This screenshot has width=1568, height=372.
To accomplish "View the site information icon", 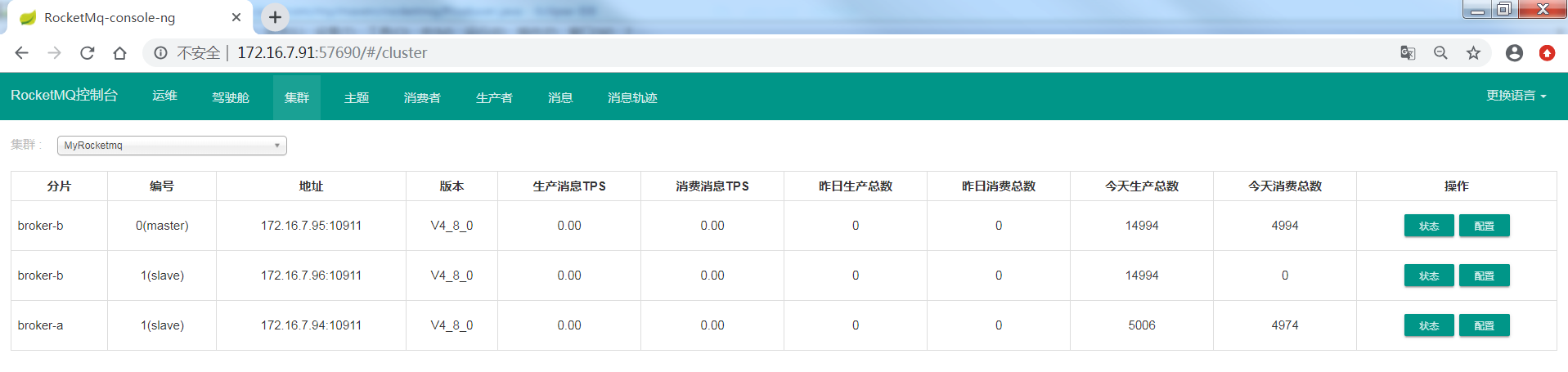I will (161, 53).
